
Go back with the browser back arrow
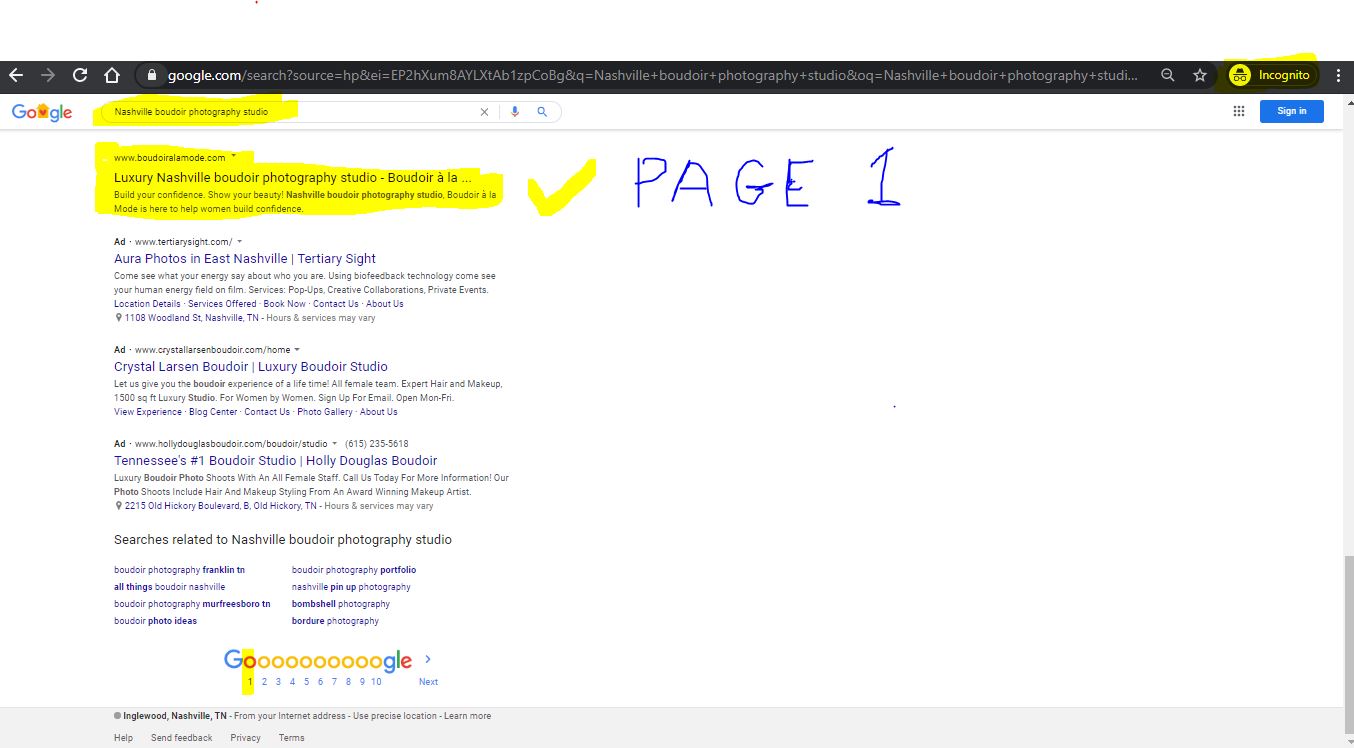16,75
